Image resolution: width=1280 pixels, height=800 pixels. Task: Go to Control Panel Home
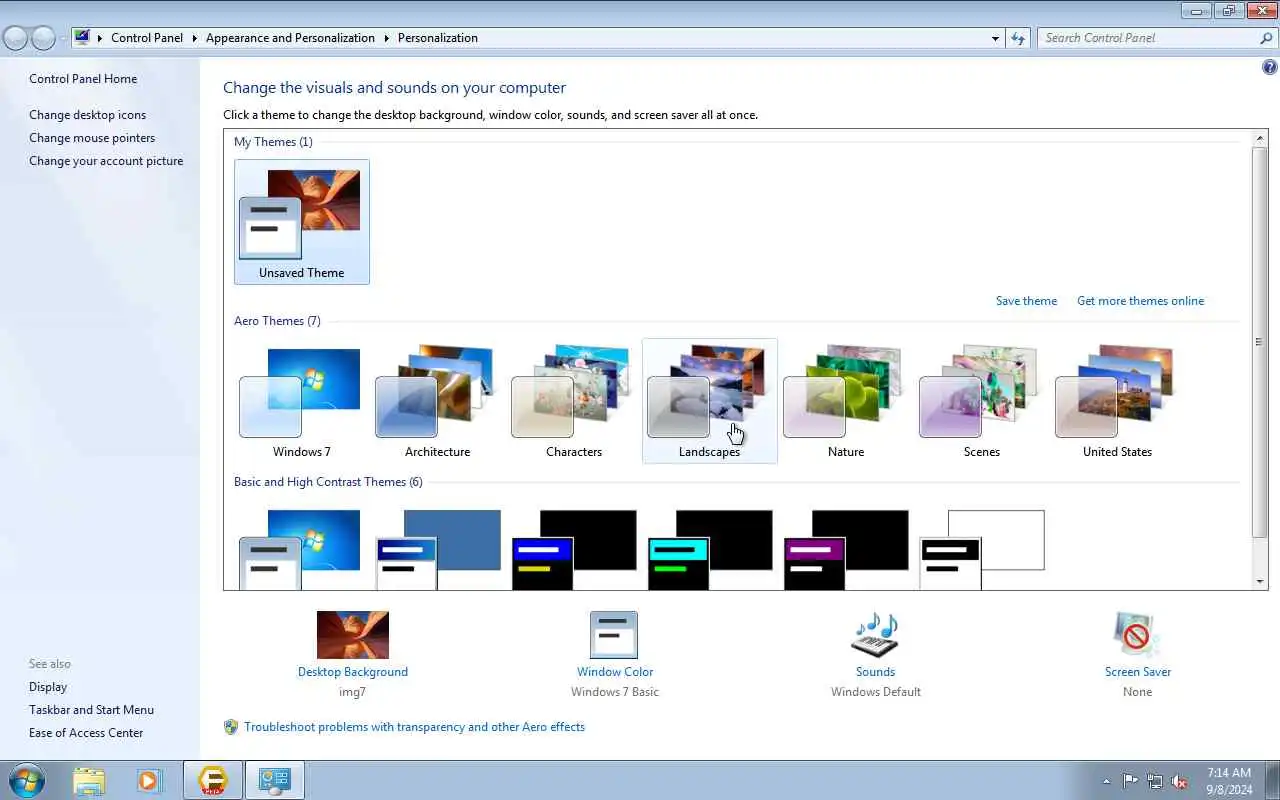[x=83, y=79]
